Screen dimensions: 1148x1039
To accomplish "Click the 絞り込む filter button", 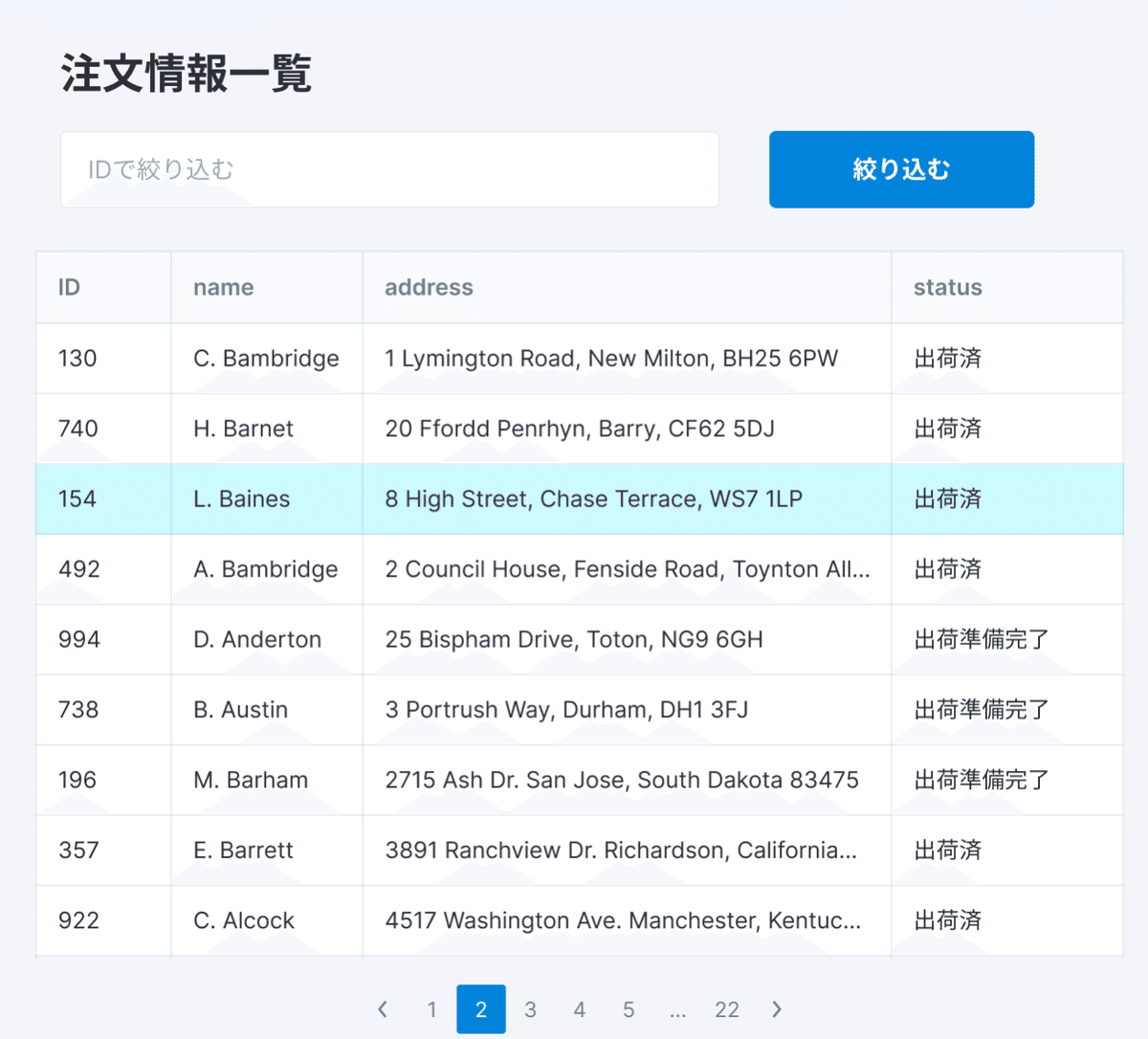I will 901,169.
